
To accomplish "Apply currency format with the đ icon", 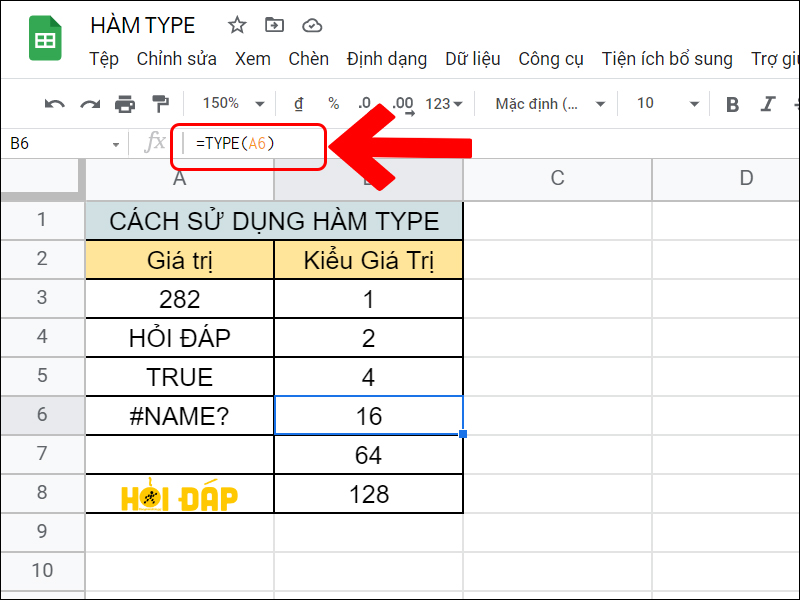I will [299, 104].
